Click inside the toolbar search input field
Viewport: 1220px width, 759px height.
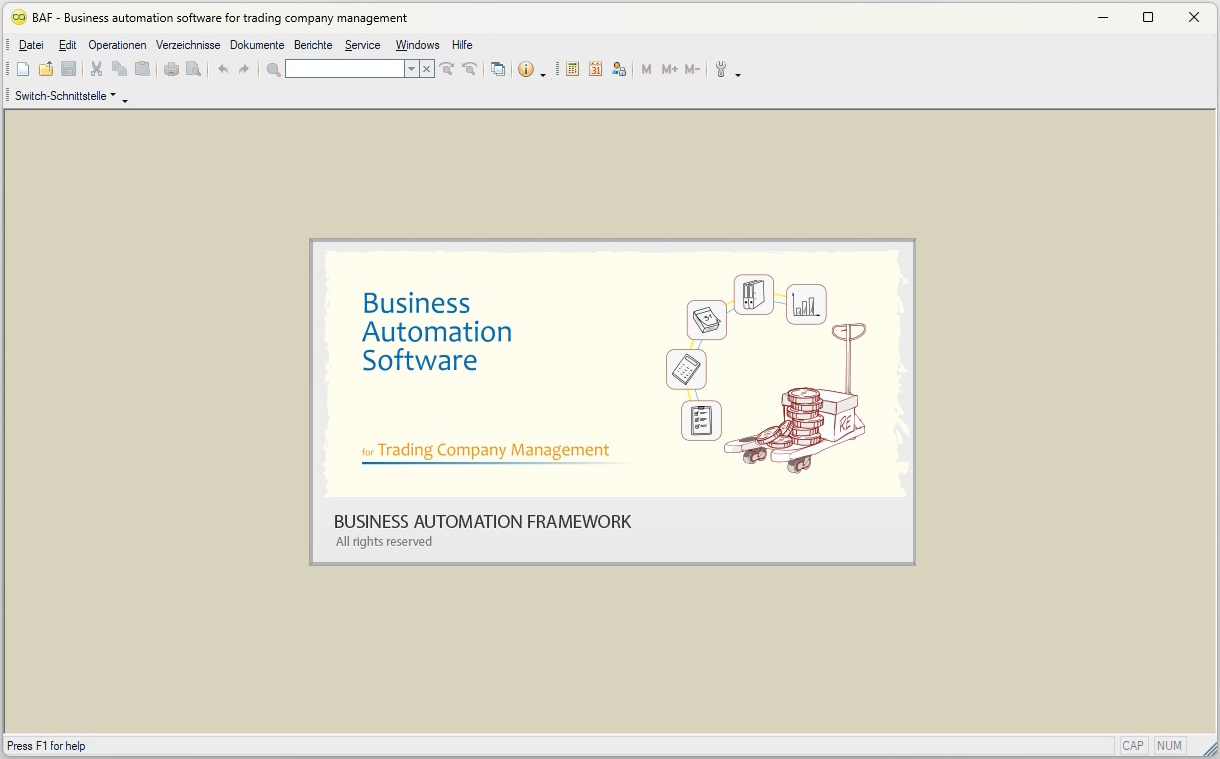(x=344, y=69)
